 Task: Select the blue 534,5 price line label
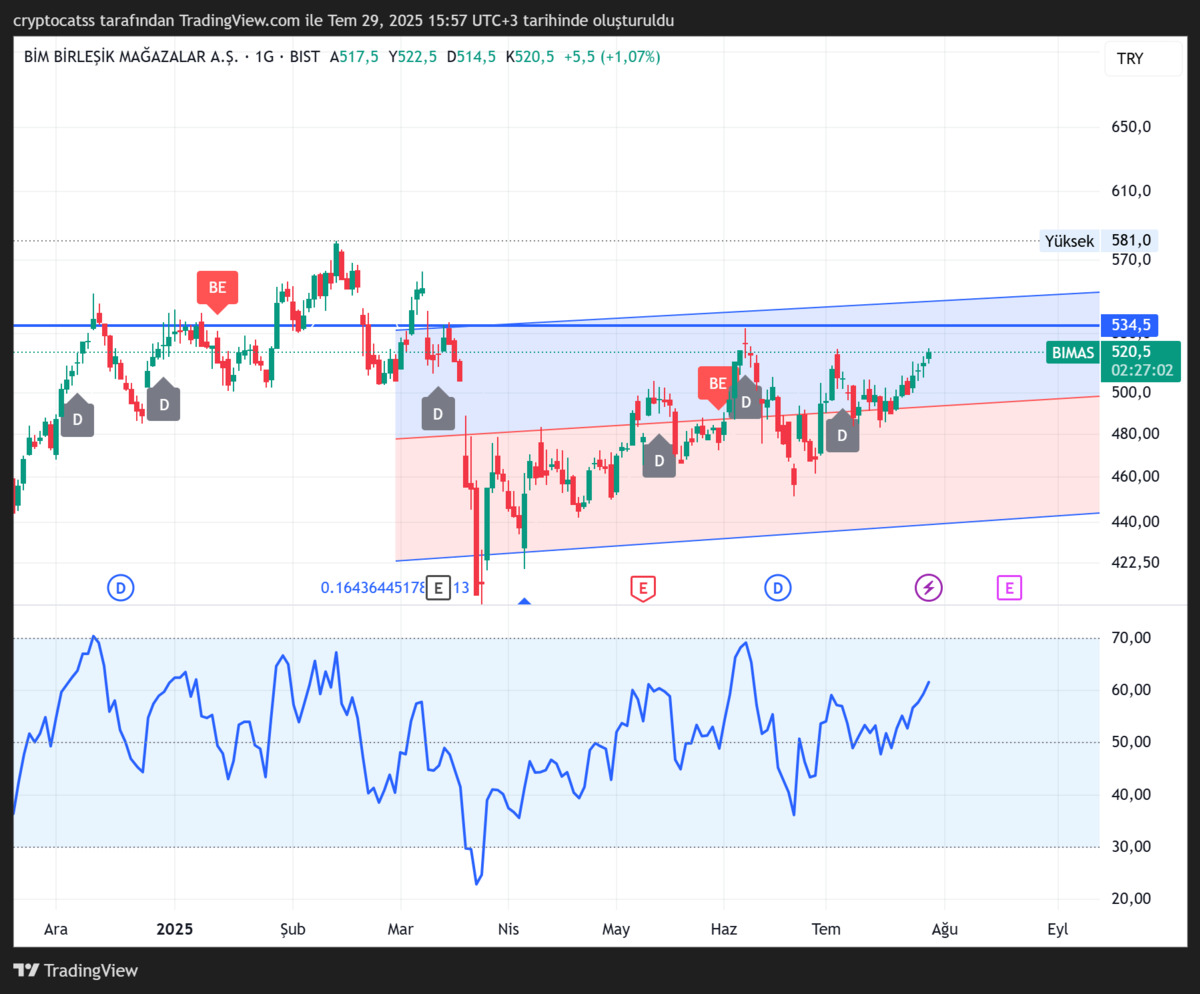tap(1129, 325)
